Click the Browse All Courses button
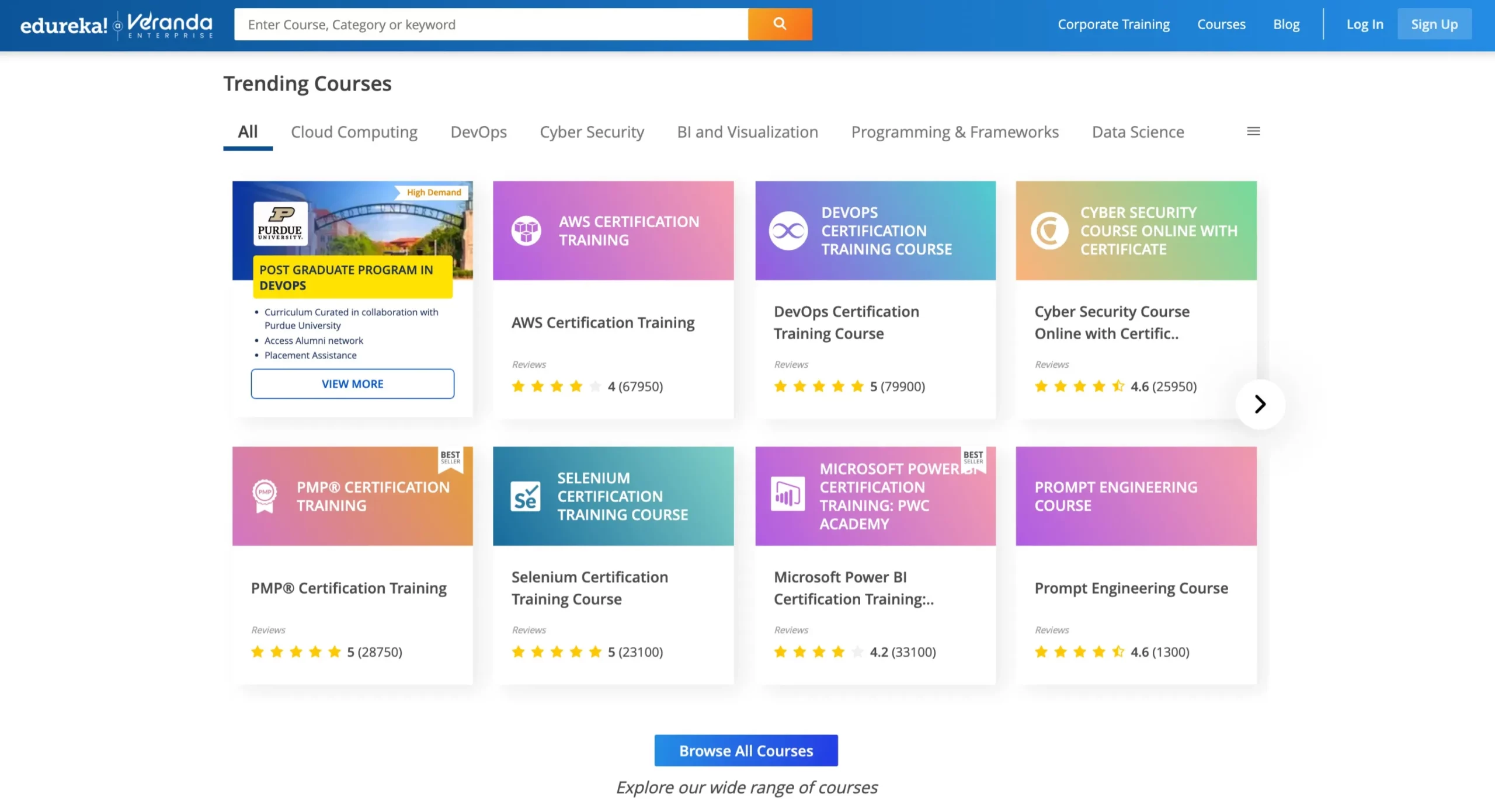The width and height of the screenshot is (1495, 812). (746, 750)
